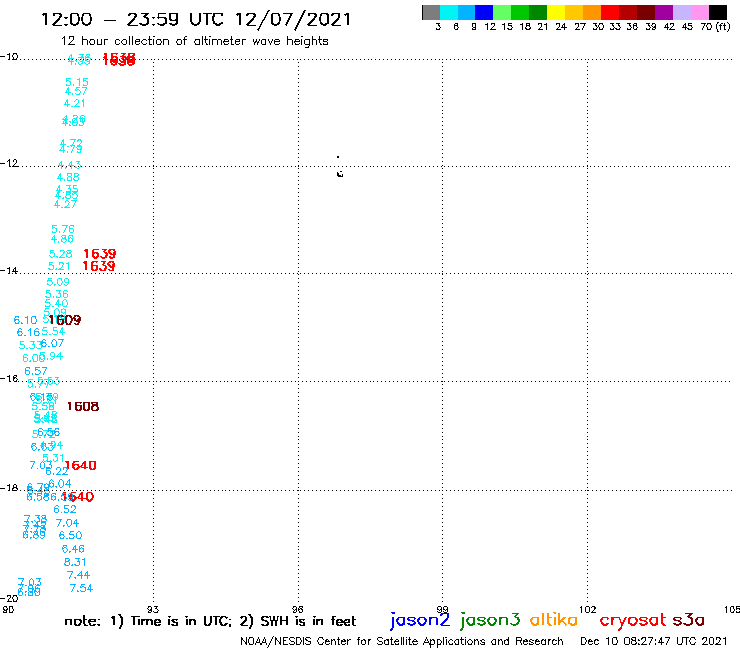Click the longitude axis label 96
Image resolution: width=740 pixels, height=650 pixels.
(x=297, y=609)
